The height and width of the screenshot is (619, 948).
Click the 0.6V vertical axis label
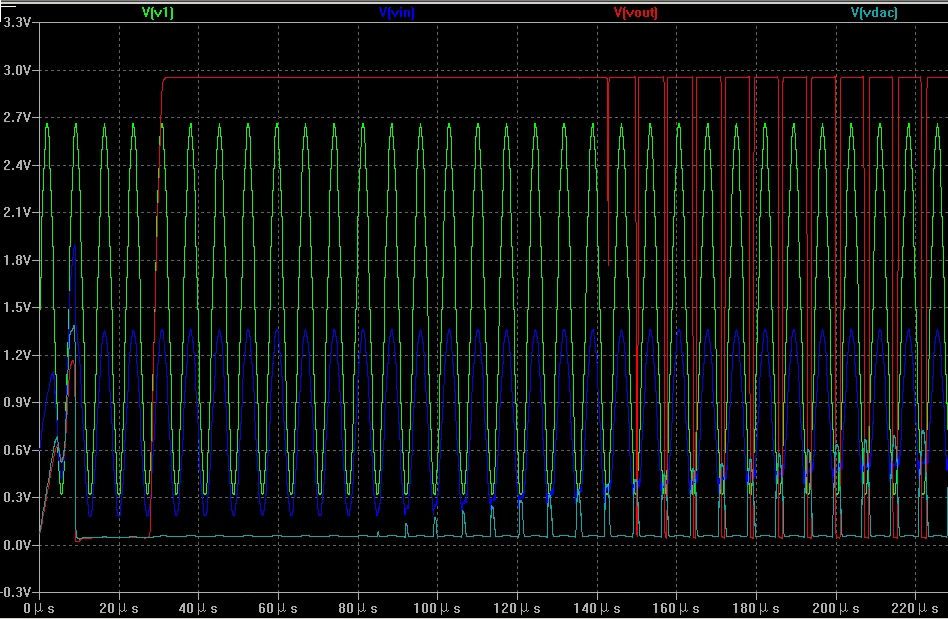point(17,450)
